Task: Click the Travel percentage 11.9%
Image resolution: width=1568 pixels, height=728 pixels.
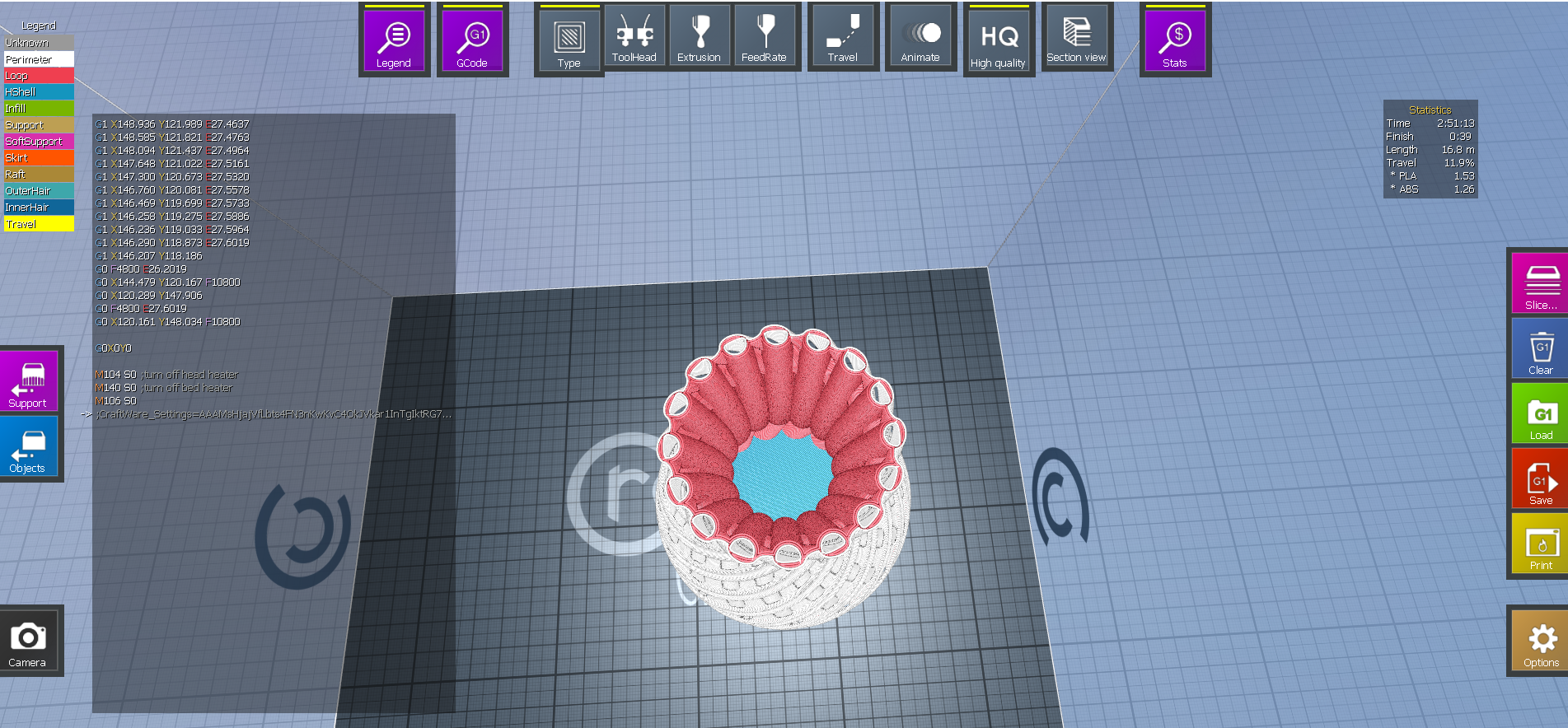Action: point(1459,163)
